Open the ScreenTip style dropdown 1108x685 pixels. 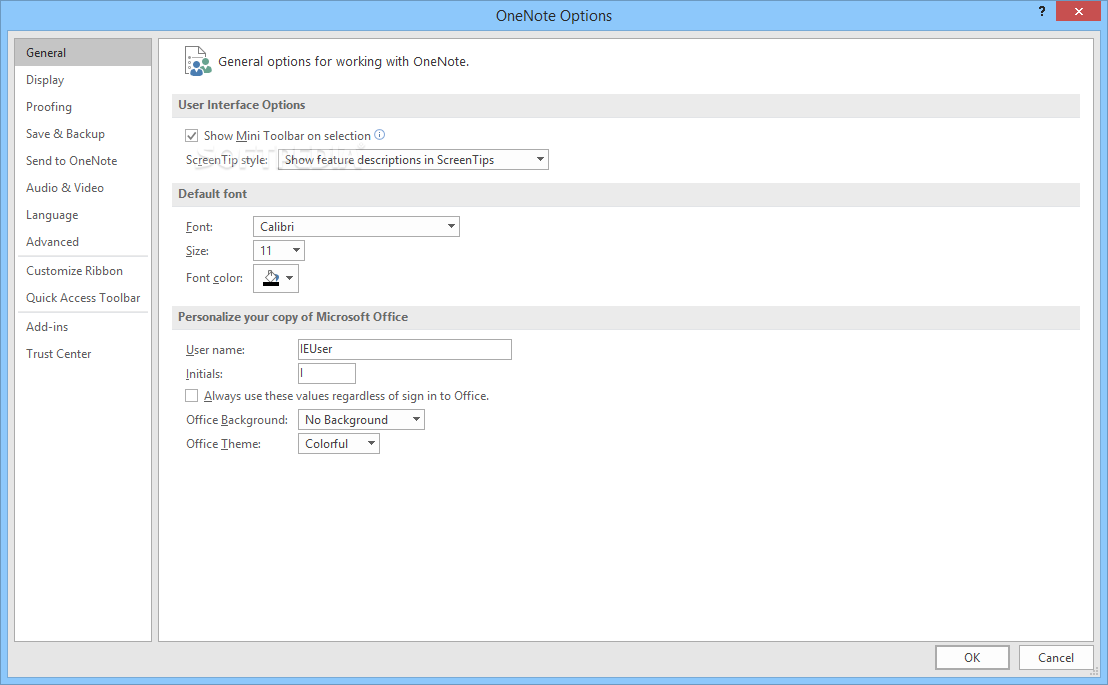413,160
